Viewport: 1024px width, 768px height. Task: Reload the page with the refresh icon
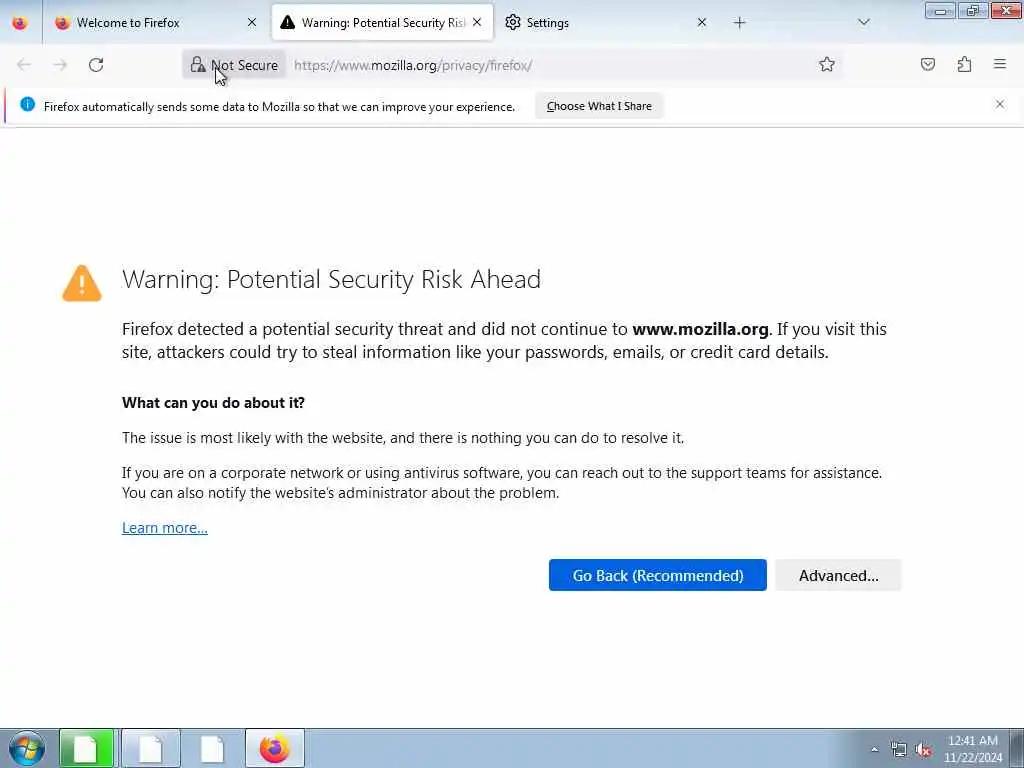point(96,65)
